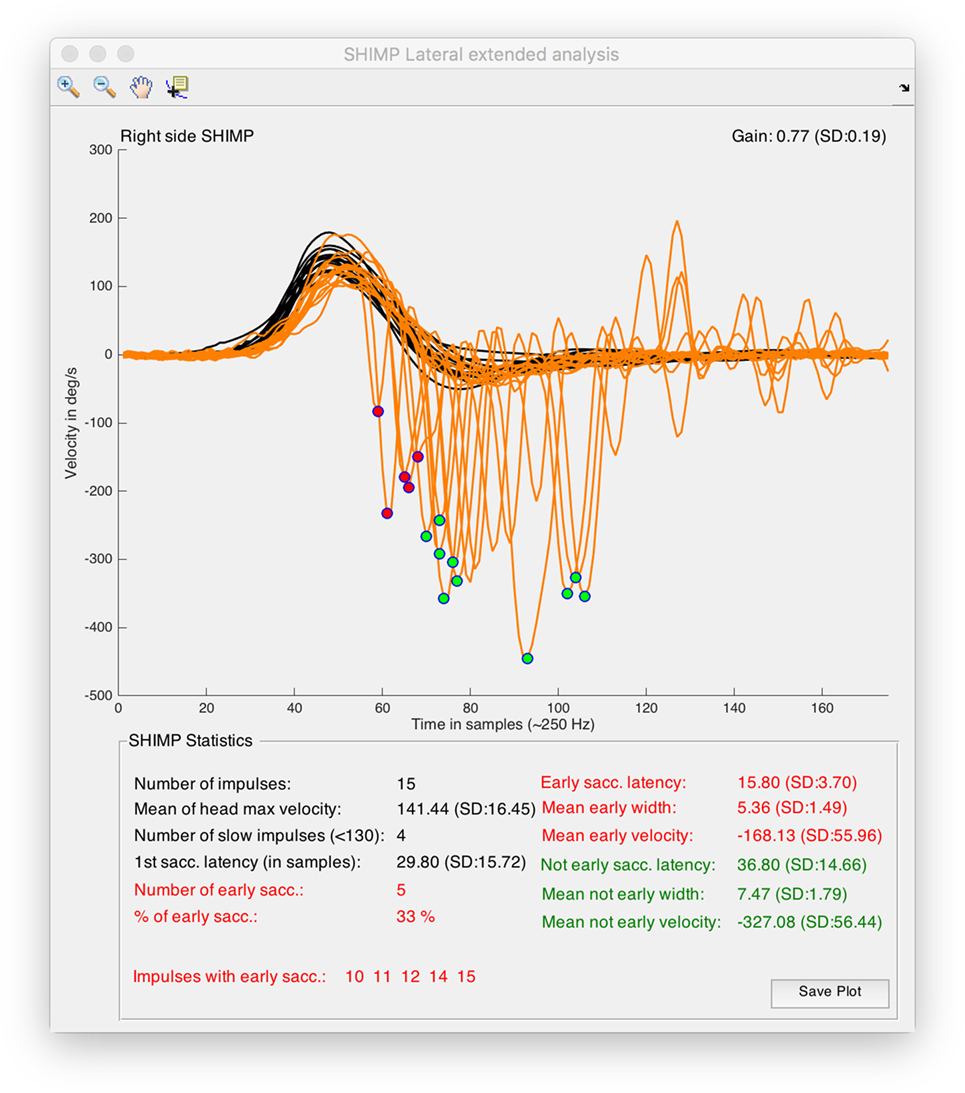Click the Save Plot button

[830, 993]
